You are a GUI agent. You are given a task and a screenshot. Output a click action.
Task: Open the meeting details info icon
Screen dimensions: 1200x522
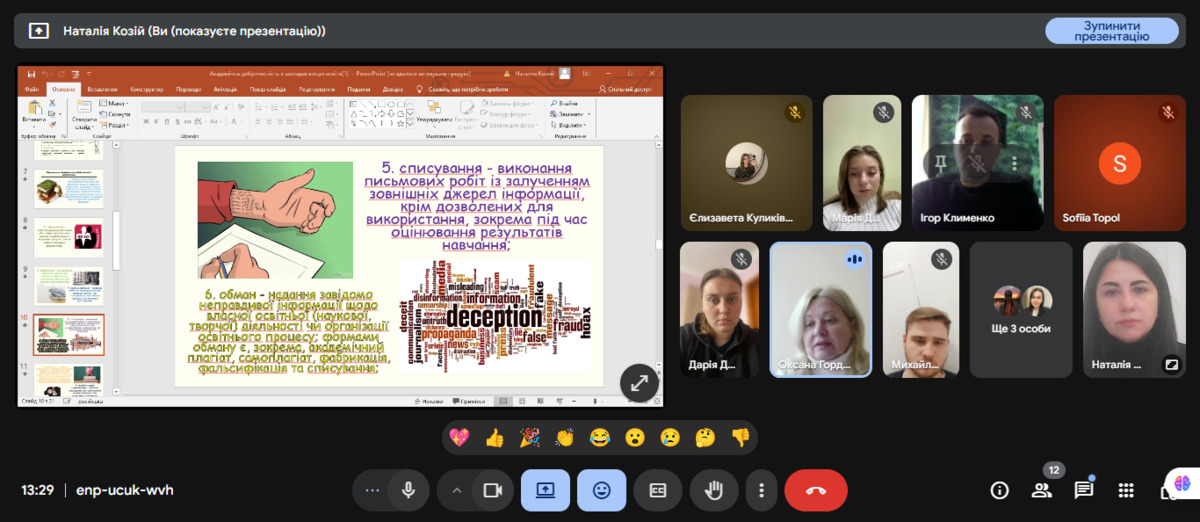(999, 490)
